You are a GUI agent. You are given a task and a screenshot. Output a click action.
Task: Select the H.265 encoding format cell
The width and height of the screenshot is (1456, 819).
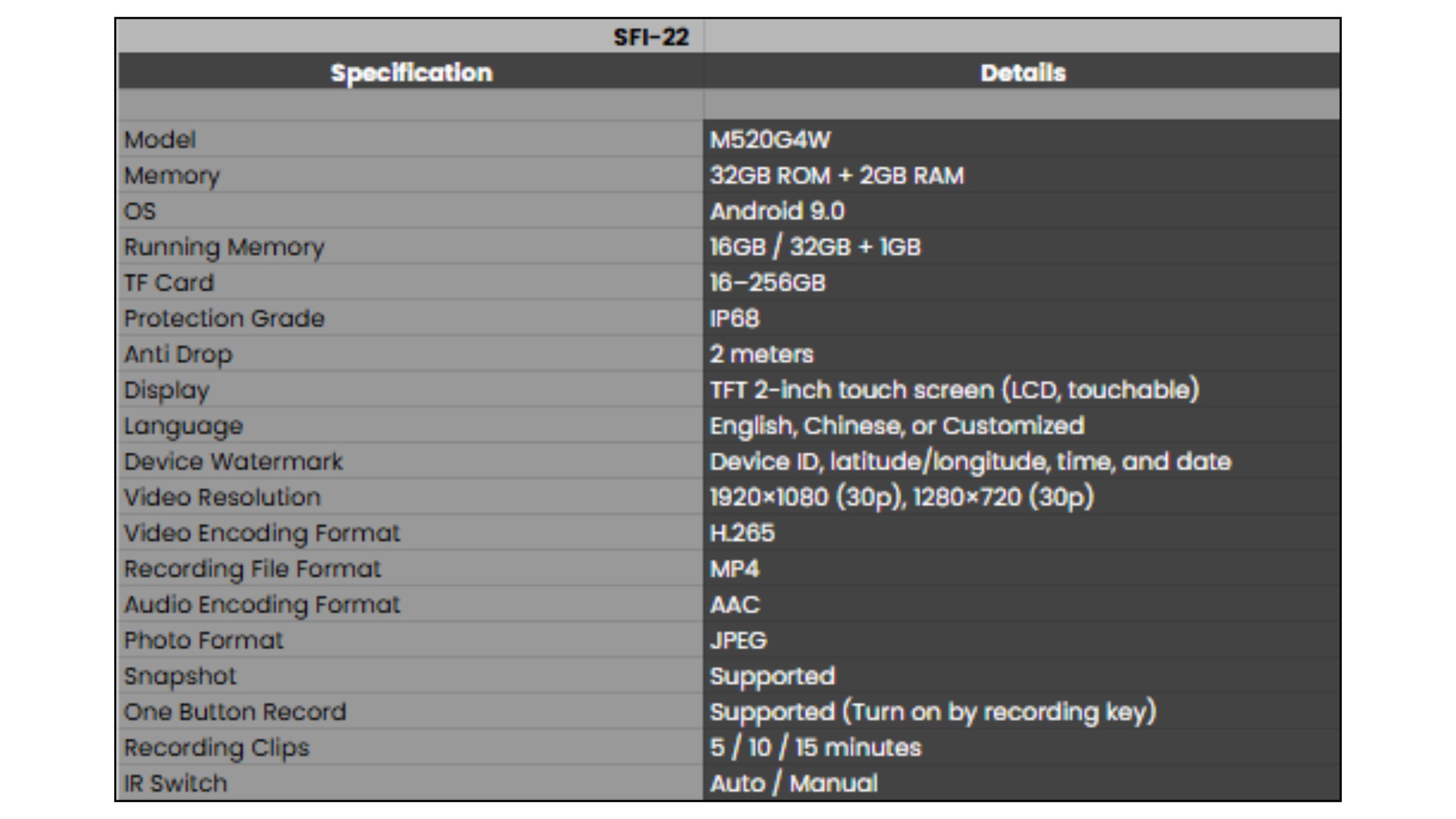pos(742,533)
